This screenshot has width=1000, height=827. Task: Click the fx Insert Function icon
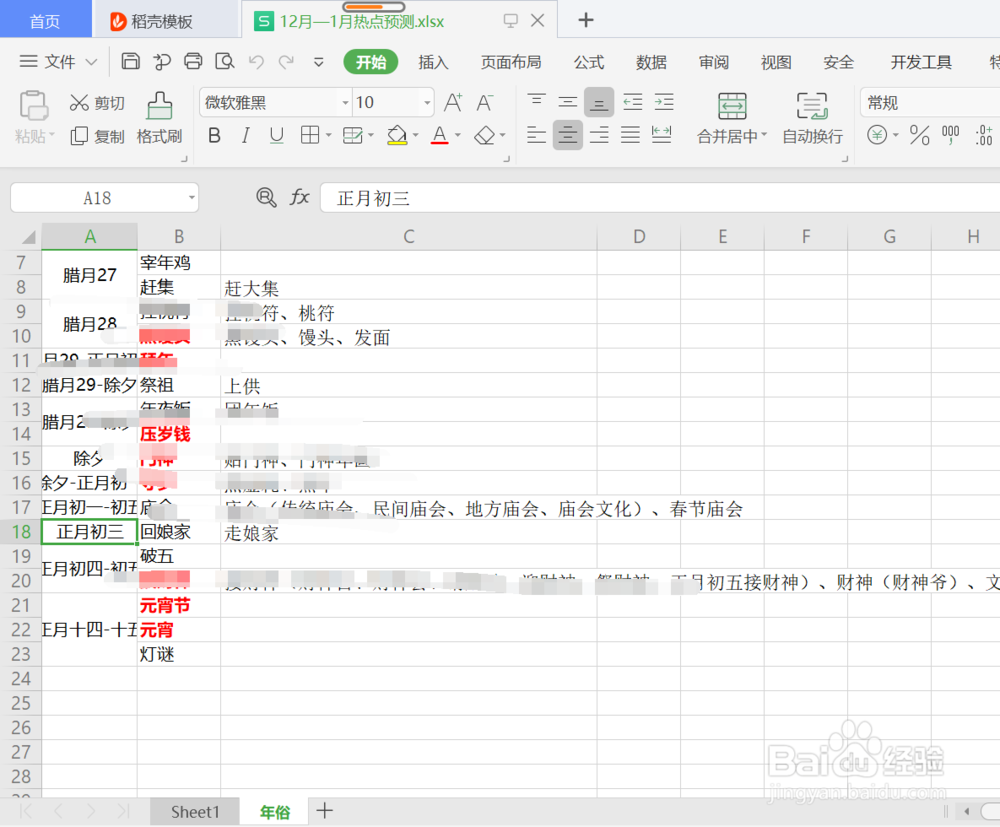pos(299,198)
